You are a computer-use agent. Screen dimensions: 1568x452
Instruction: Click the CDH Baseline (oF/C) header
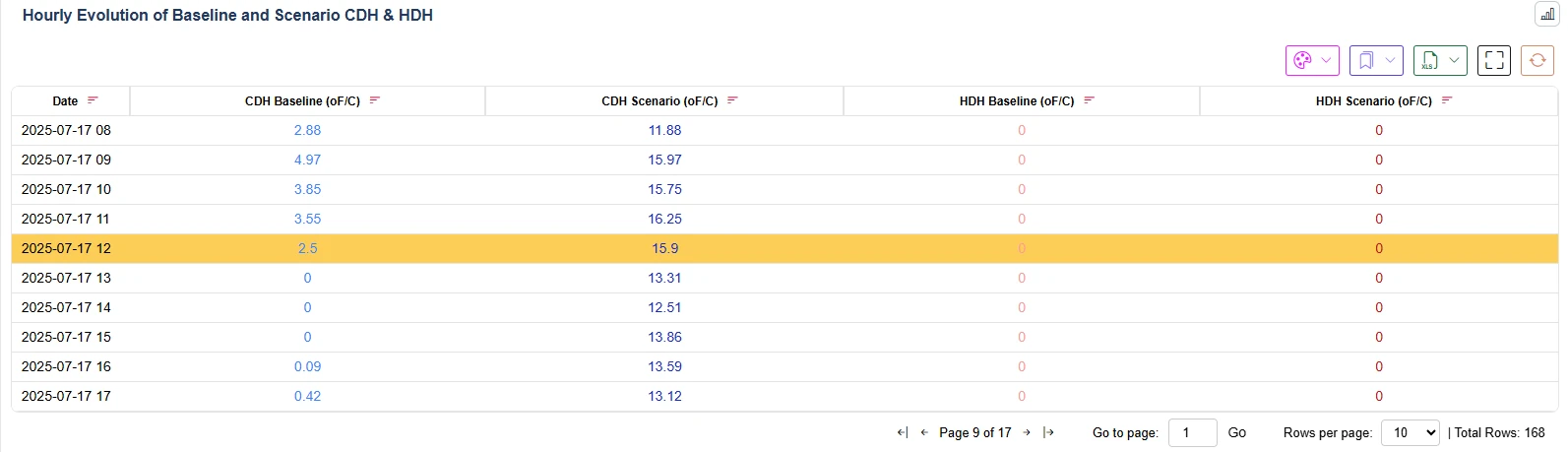pyautogui.click(x=302, y=101)
